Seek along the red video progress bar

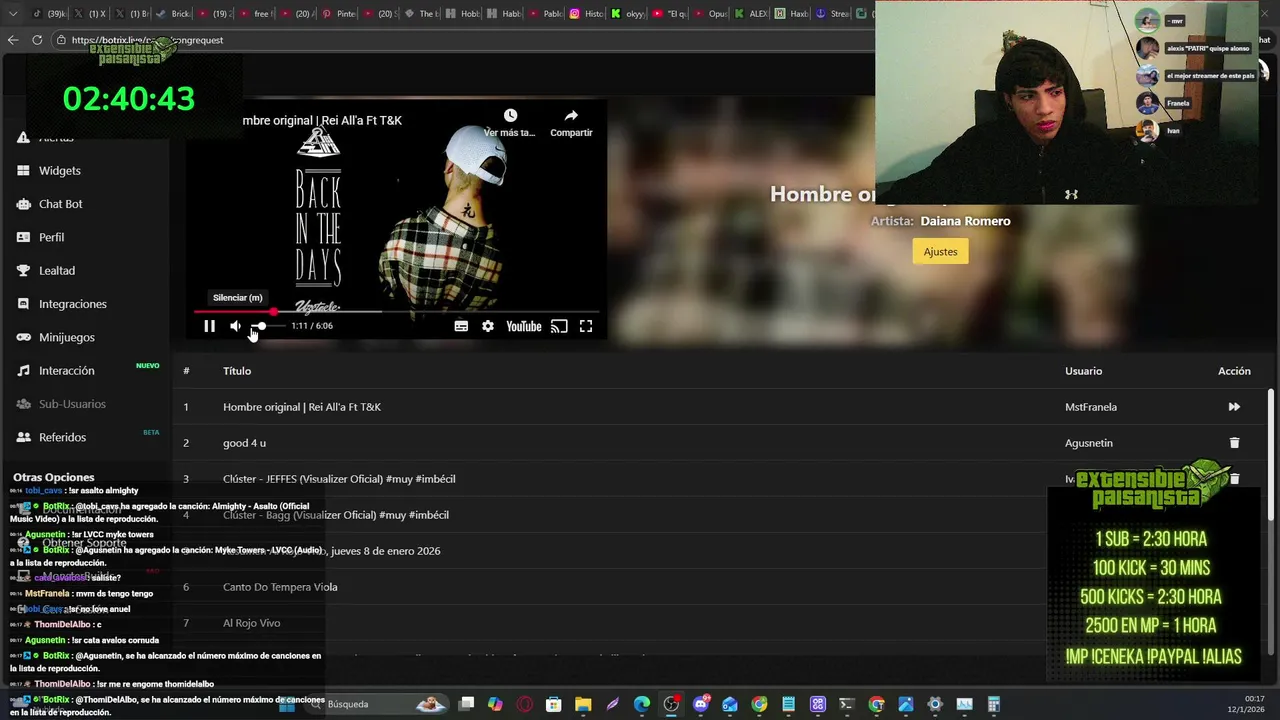point(397,312)
